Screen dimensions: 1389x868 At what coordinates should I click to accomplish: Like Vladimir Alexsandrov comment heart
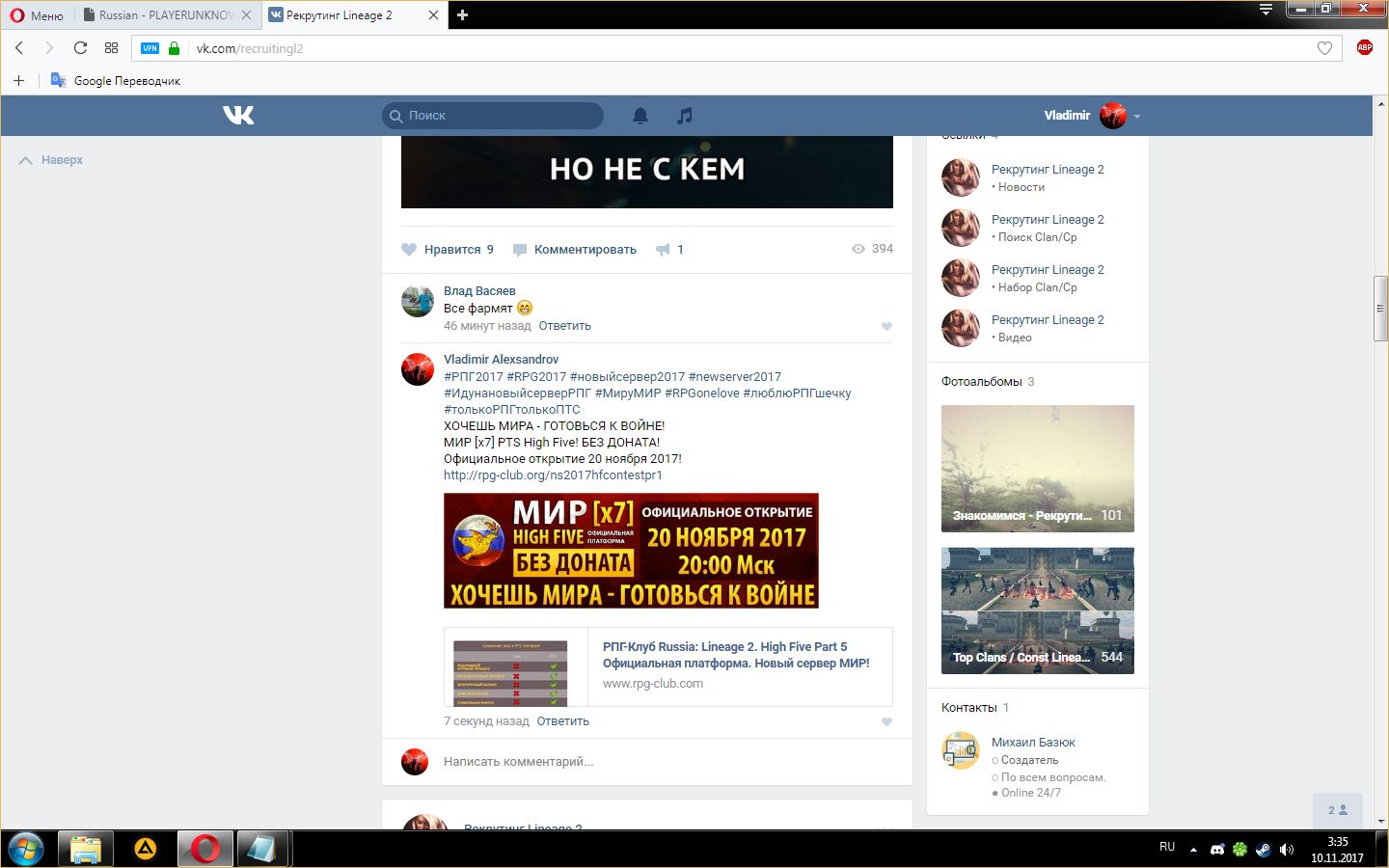[x=886, y=722]
